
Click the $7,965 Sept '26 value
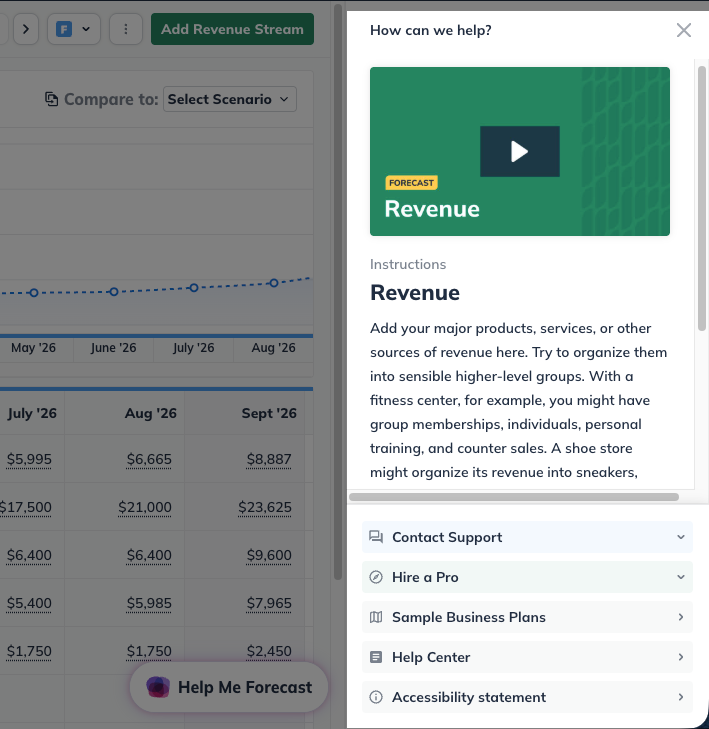click(x=269, y=603)
